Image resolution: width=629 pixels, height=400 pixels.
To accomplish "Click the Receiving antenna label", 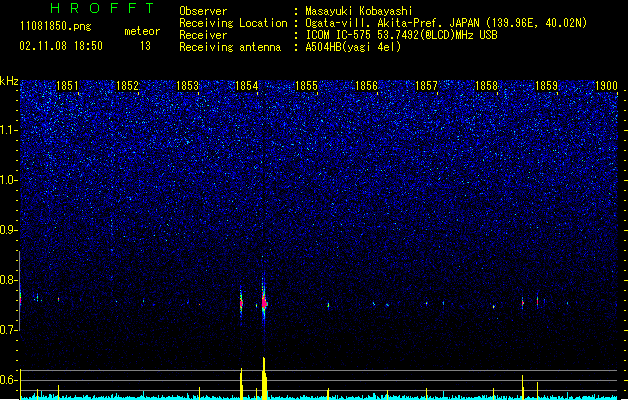I will pyautogui.click(x=230, y=47).
